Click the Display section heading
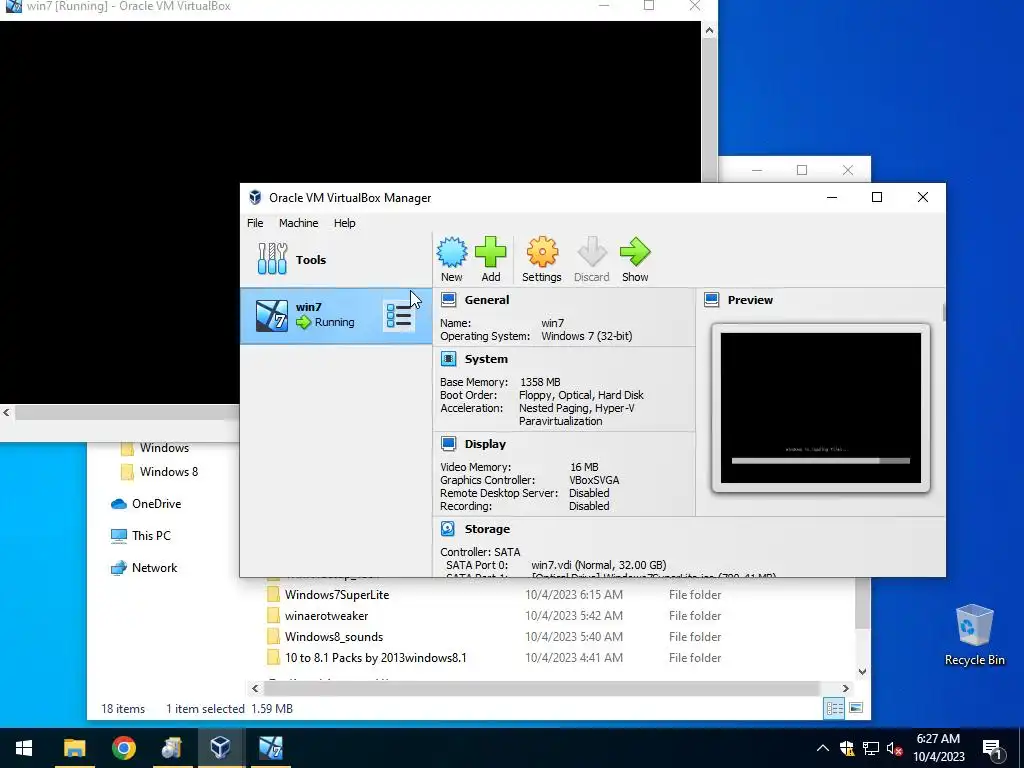Image resolution: width=1024 pixels, height=768 pixels. (485, 443)
